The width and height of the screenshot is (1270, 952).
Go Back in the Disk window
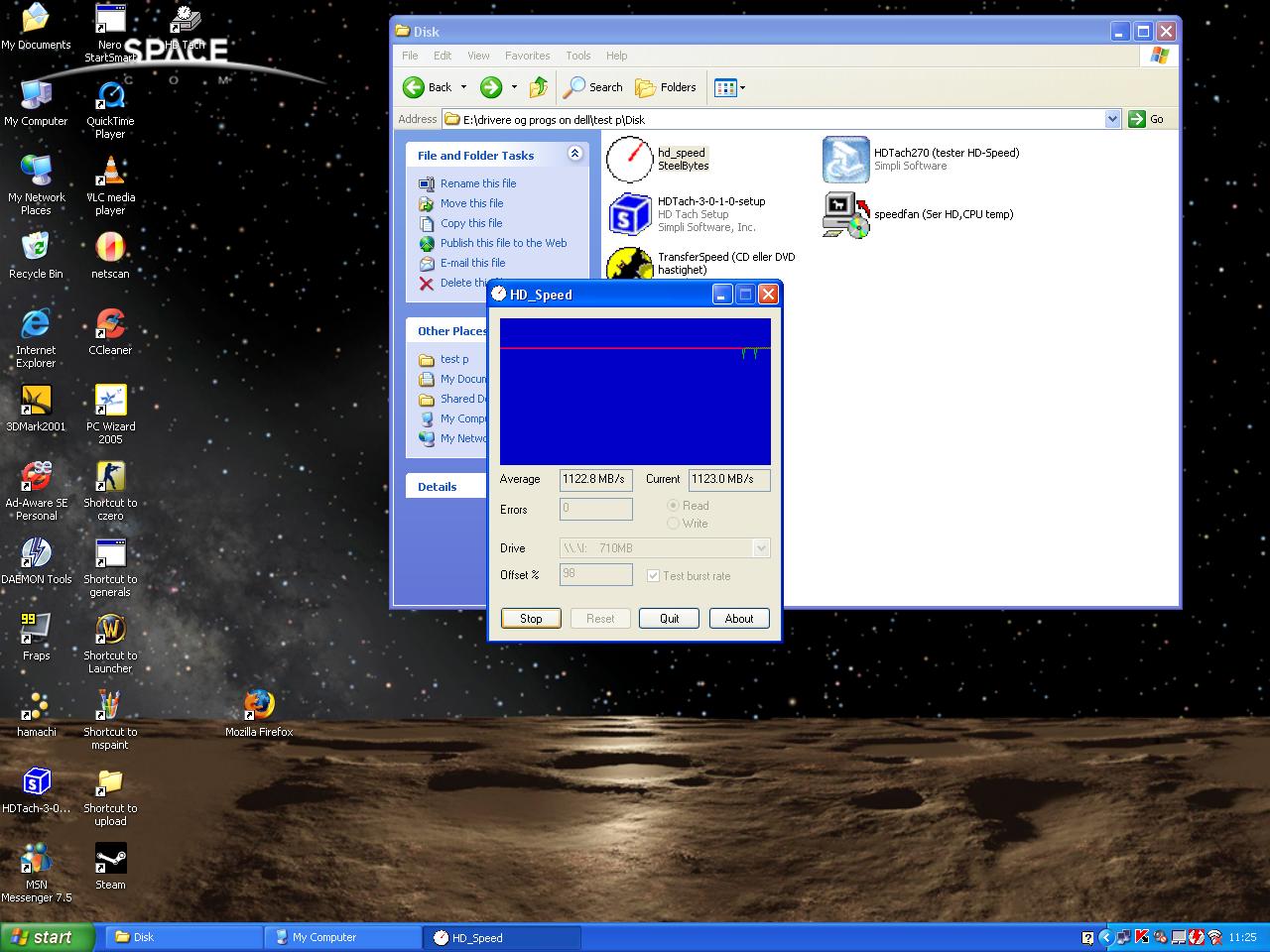point(428,87)
